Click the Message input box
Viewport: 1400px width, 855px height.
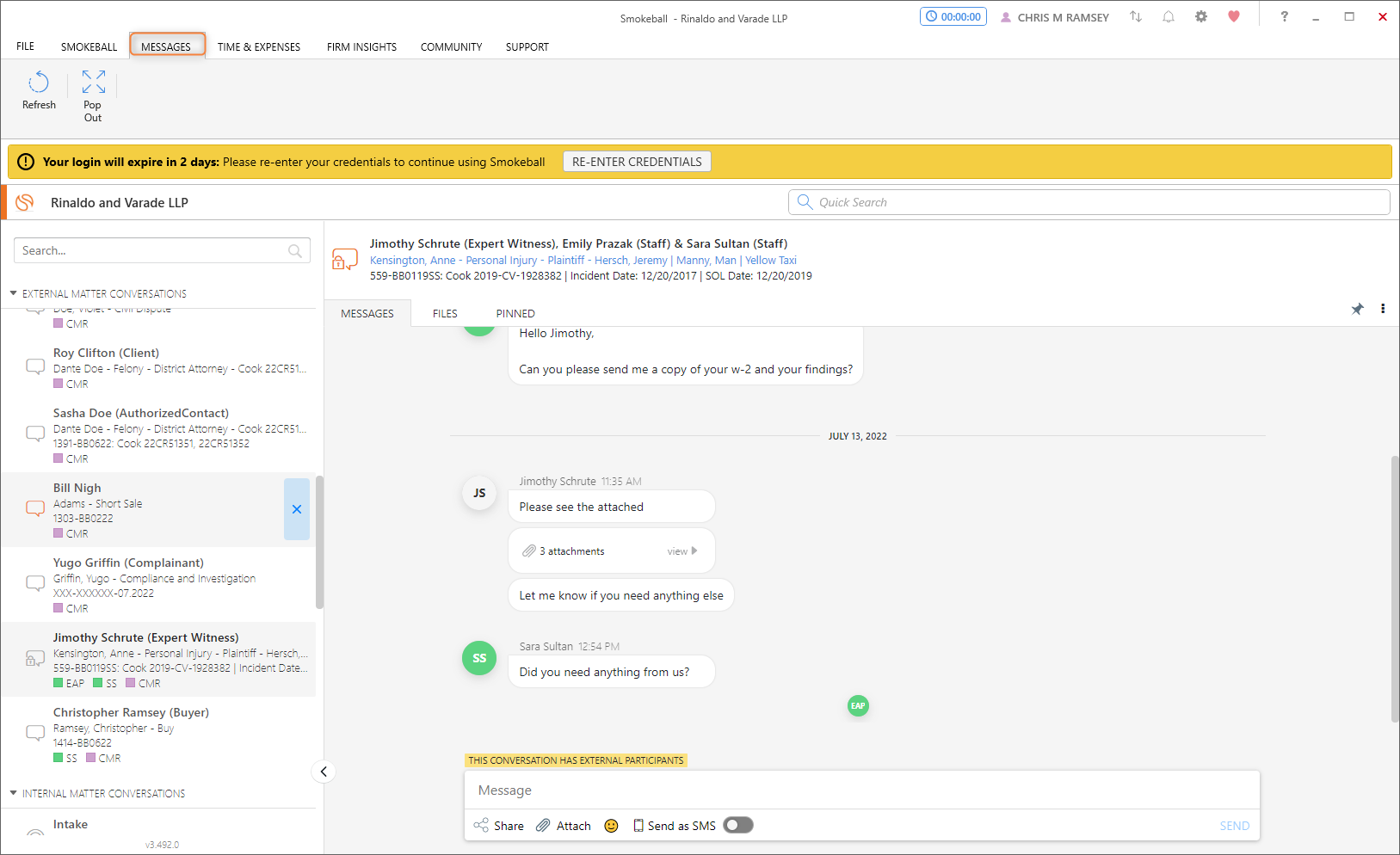coord(862,790)
